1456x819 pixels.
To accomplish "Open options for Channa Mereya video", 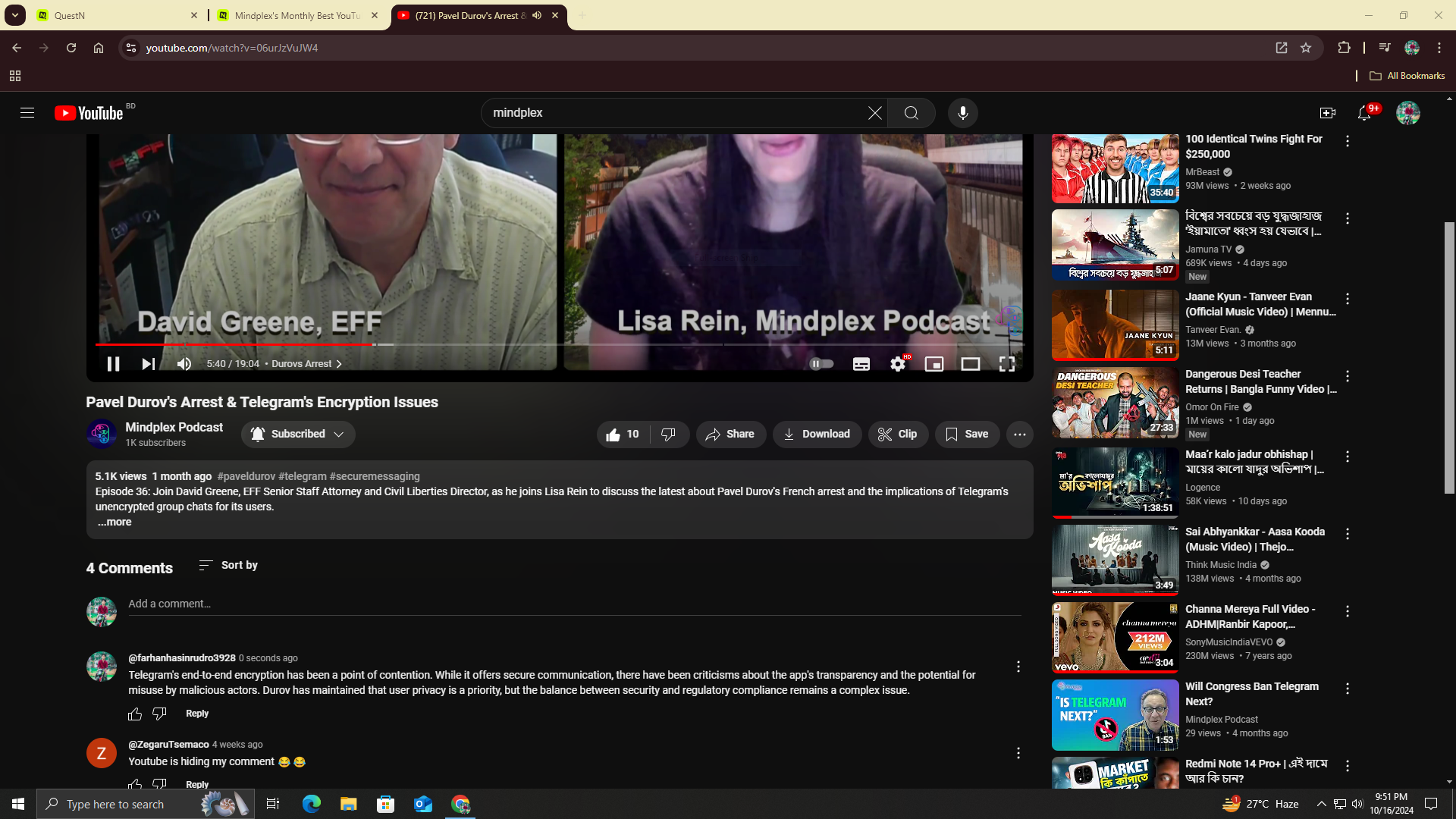I will point(1348,612).
